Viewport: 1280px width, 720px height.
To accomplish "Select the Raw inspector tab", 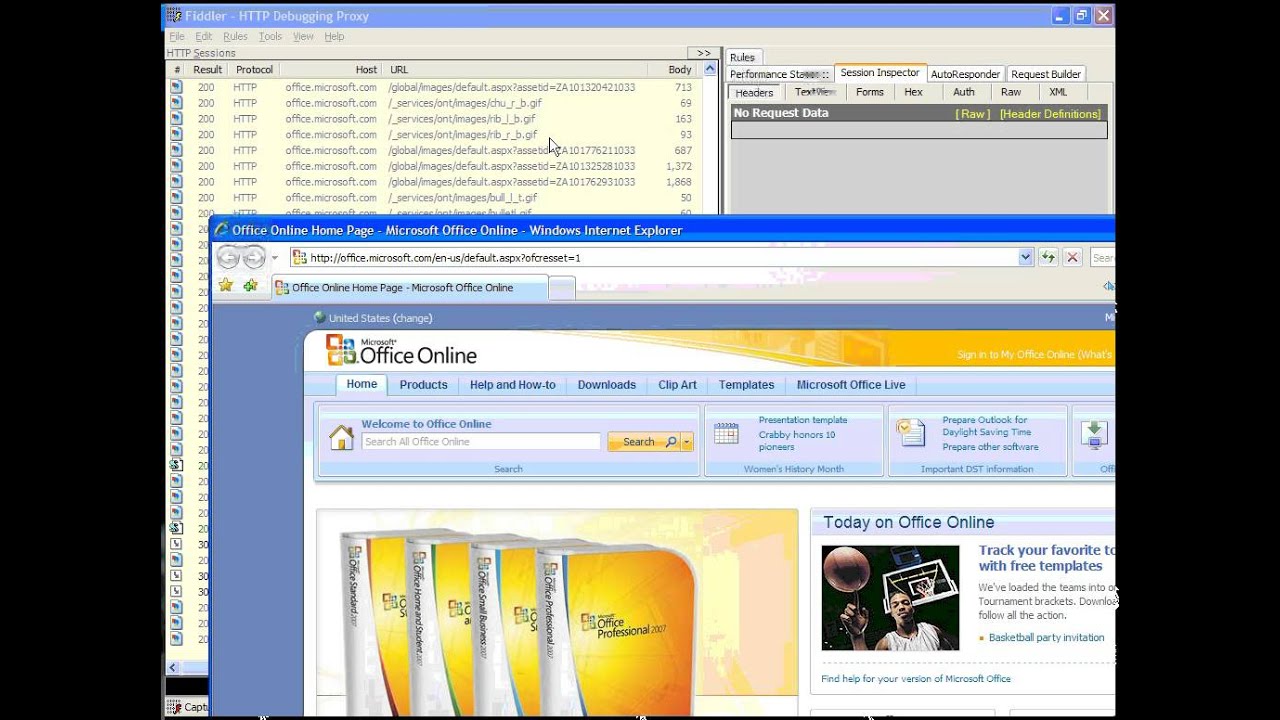I will pos(1011,92).
